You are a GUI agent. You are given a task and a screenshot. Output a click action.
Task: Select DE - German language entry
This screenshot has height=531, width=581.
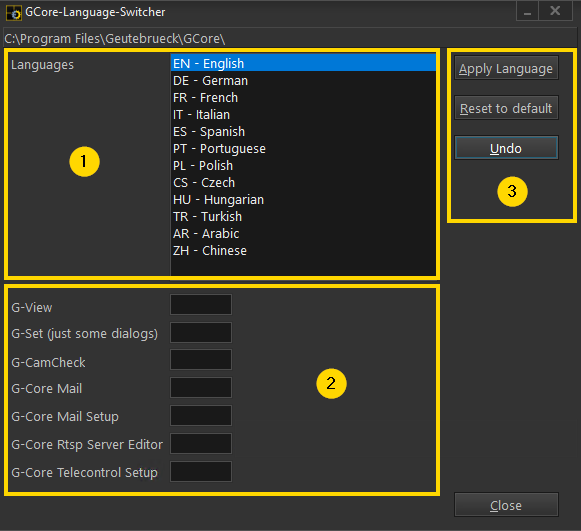tap(303, 80)
